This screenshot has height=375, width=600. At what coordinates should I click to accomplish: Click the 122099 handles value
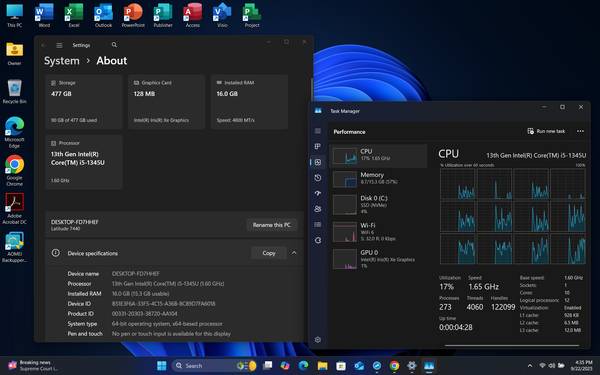(503, 307)
